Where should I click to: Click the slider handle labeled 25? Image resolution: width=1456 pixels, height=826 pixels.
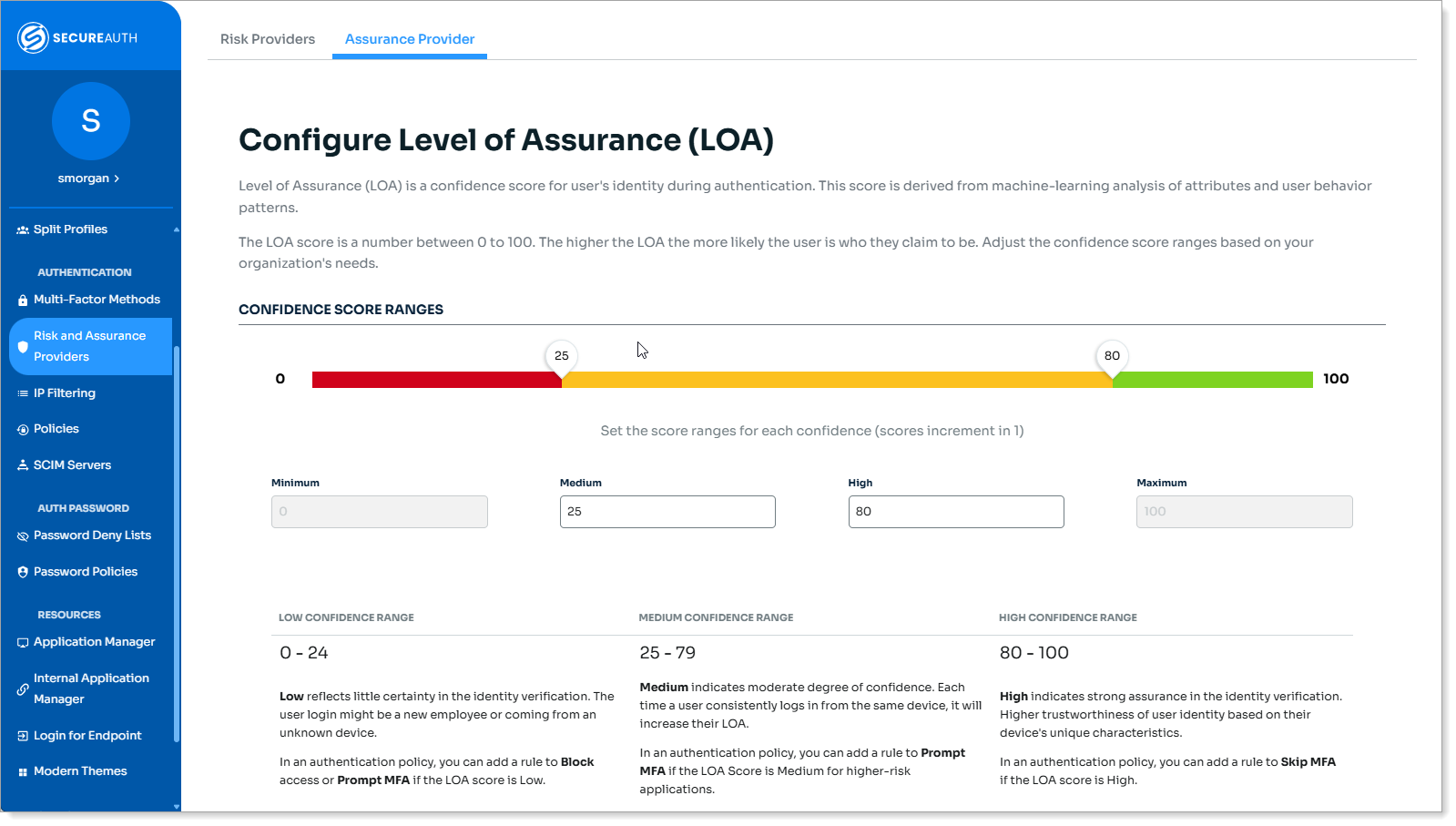point(562,357)
